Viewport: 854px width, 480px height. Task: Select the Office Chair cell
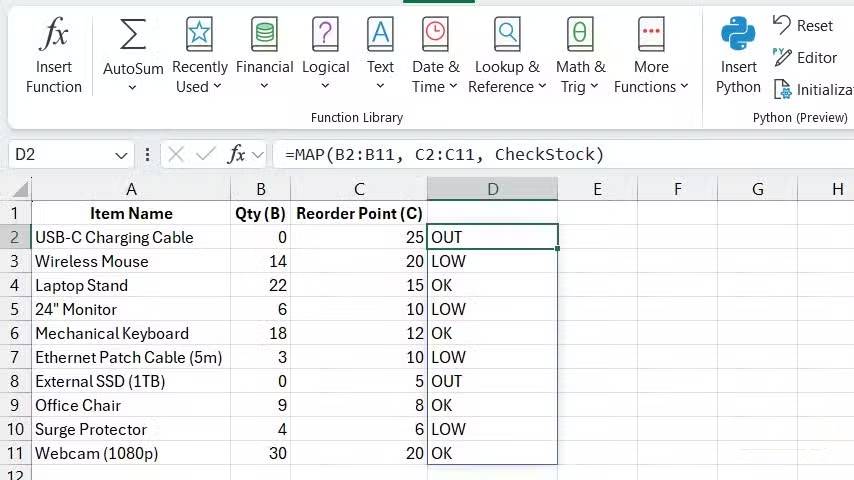(x=131, y=405)
